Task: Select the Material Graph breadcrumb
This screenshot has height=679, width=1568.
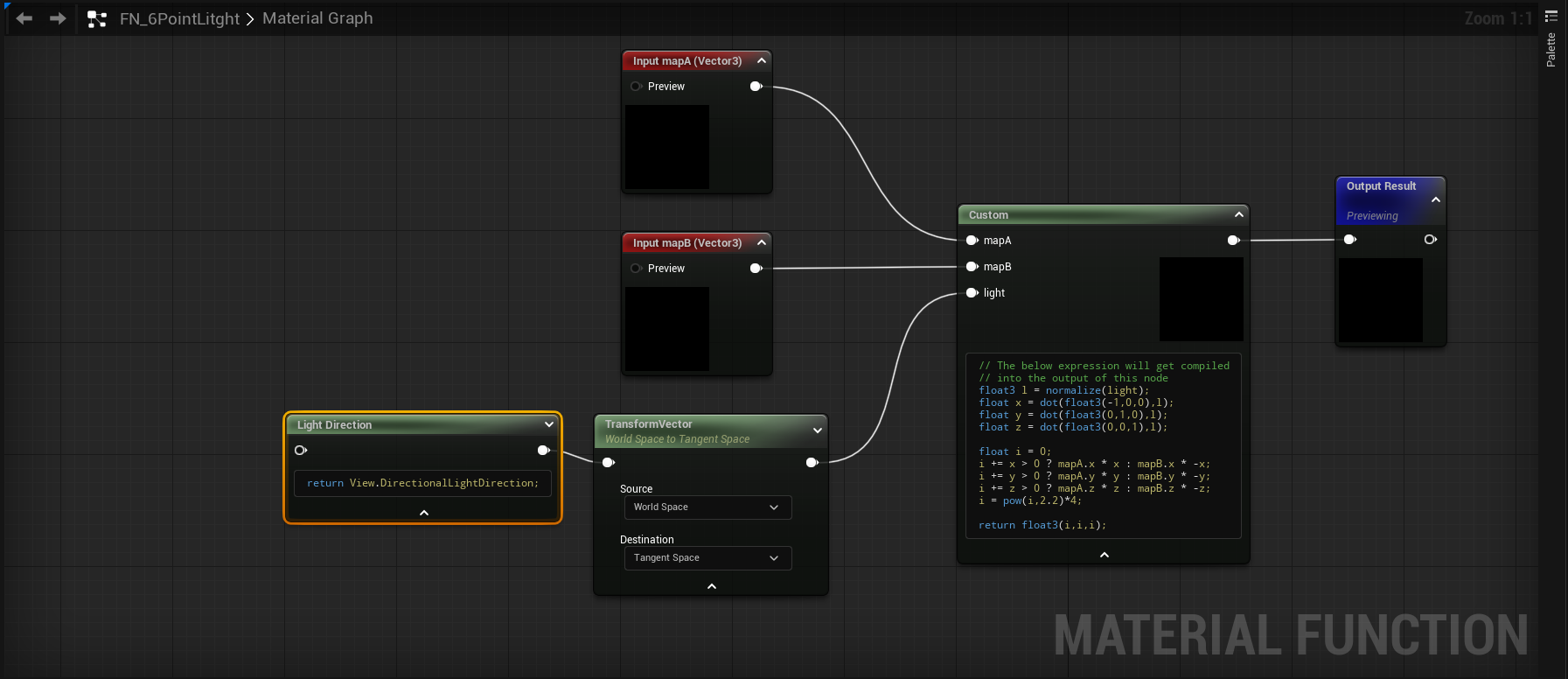Action: point(317,18)
